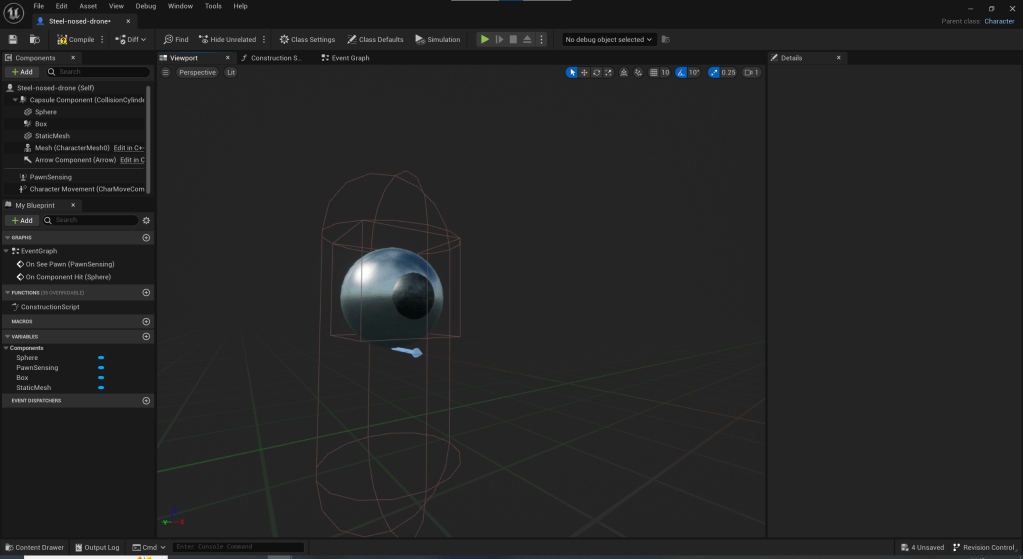1023x559 pixels.
Task: Add a new function with plus icon
Action: point(146,293)
